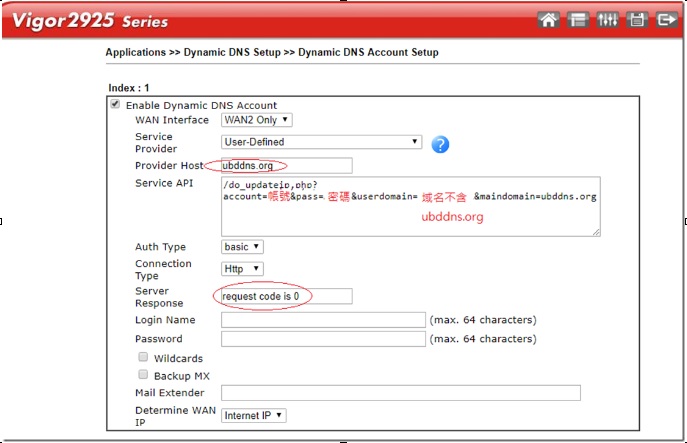Click the 'Index : 1' text
The height and width of the screenshot is (443, 687).
129,88
